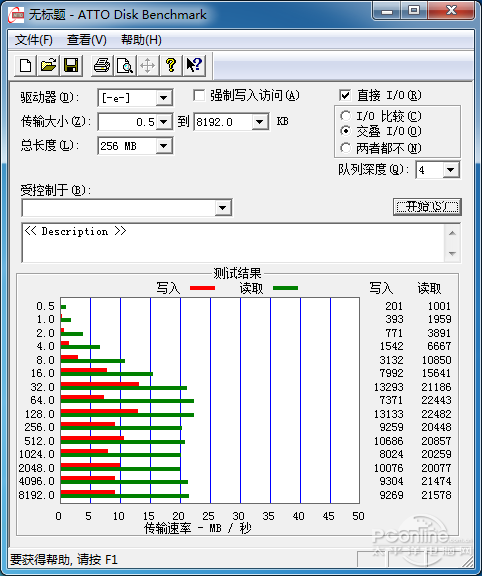
Task: Open the 队列深度 queue depth dropdown
Action: pyautogui.click(x=451, y=170)
